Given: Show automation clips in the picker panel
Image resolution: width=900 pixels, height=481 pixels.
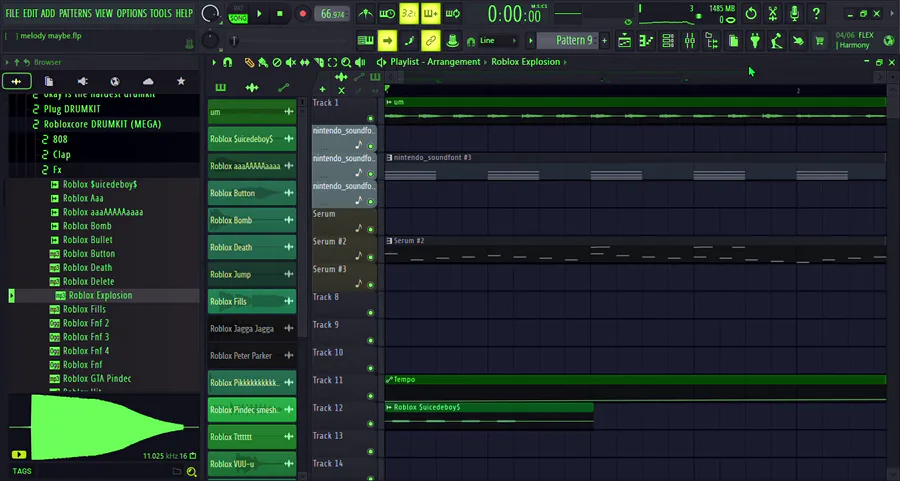Looking at the screenshot, I should [x=284, y=87].
